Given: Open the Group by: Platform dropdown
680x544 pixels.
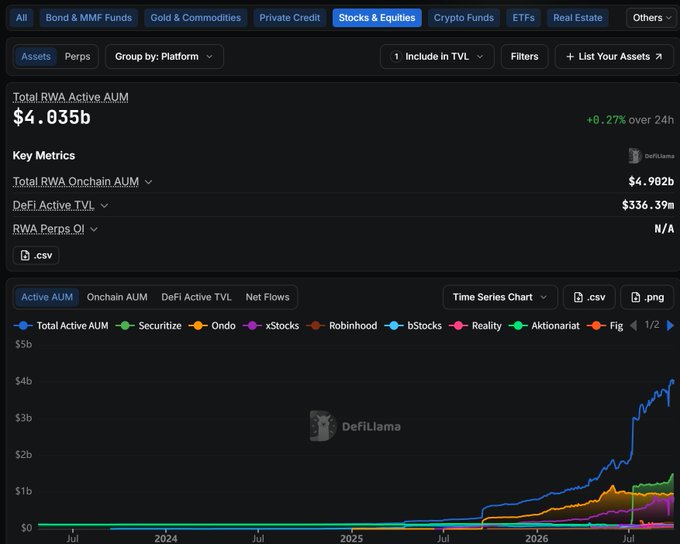Looking at the screenshot, I should pos(164,56).
